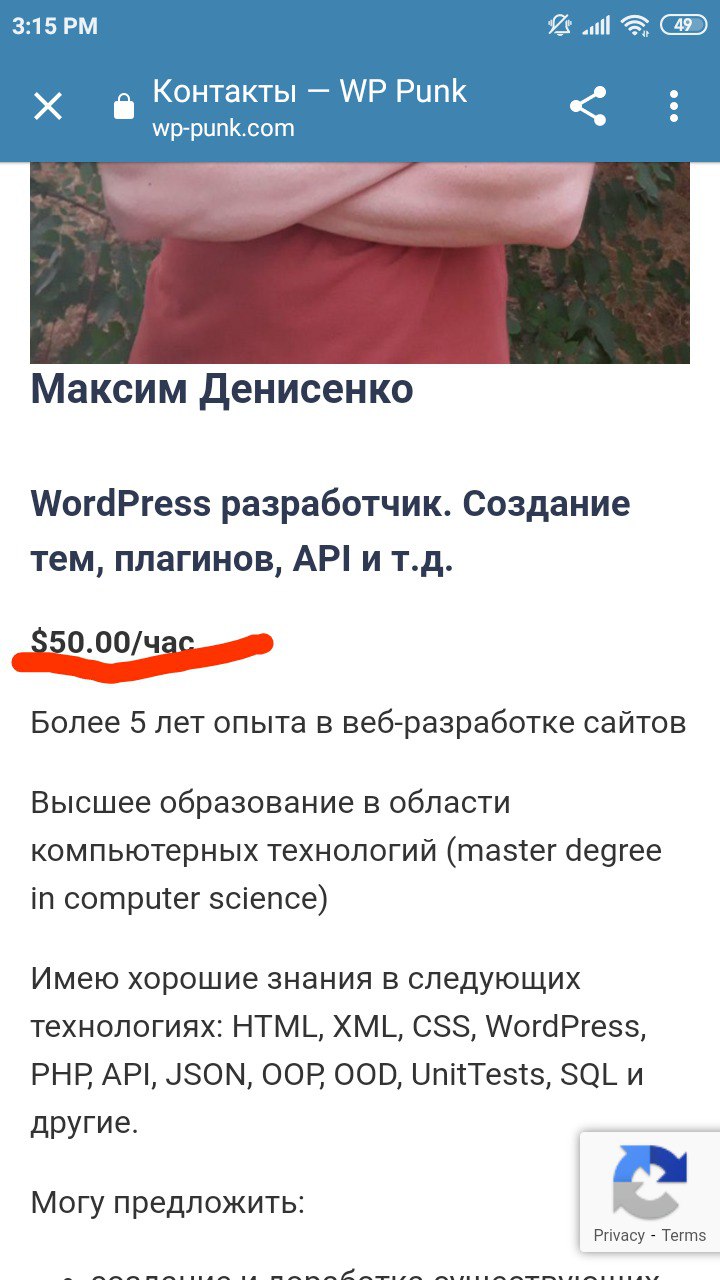720x1280 pixels.
Task: Tap the wp-punk.com URL text
Action: [223, 129]
